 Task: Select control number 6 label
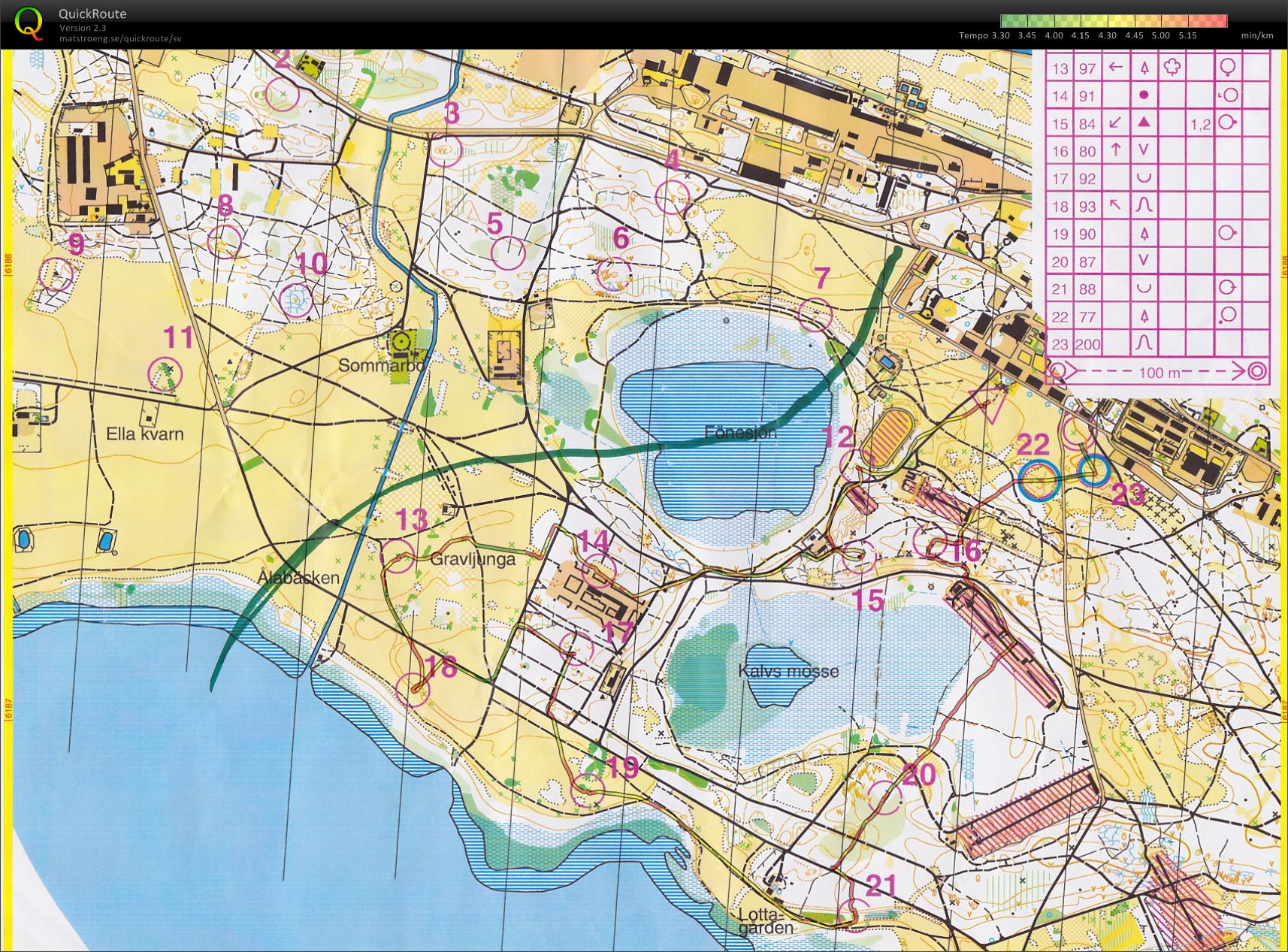(x=621, y=237)
